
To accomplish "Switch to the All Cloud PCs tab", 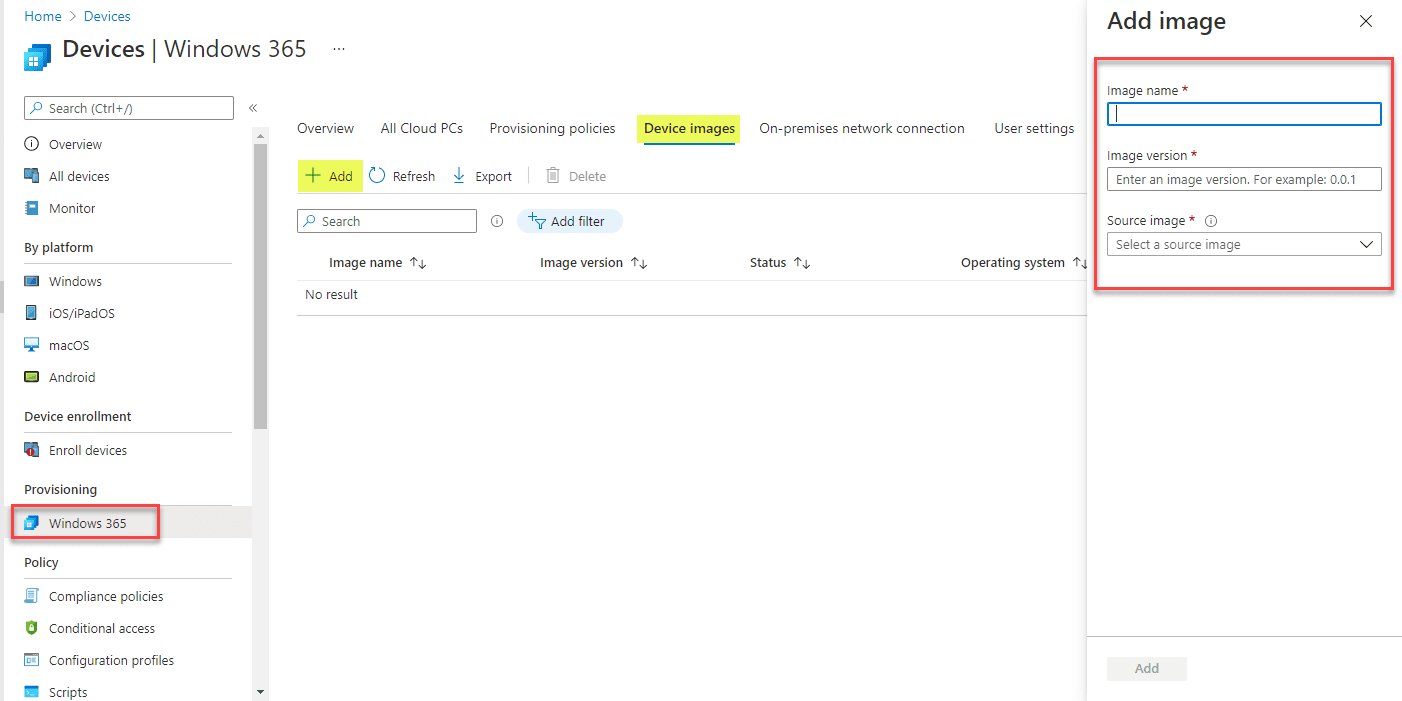I will [x=421, y=128].
